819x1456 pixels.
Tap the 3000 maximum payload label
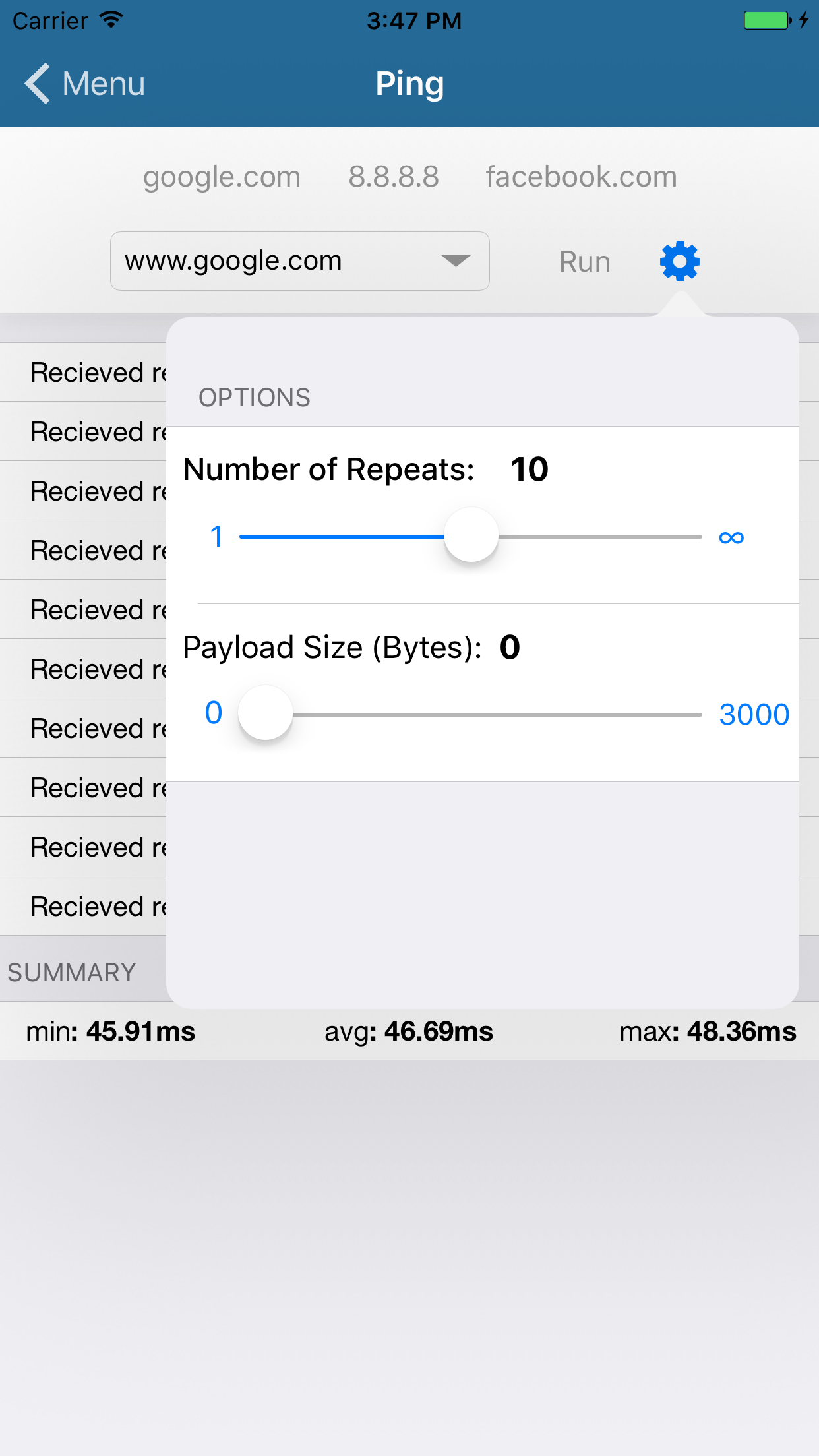click(754, 715)
